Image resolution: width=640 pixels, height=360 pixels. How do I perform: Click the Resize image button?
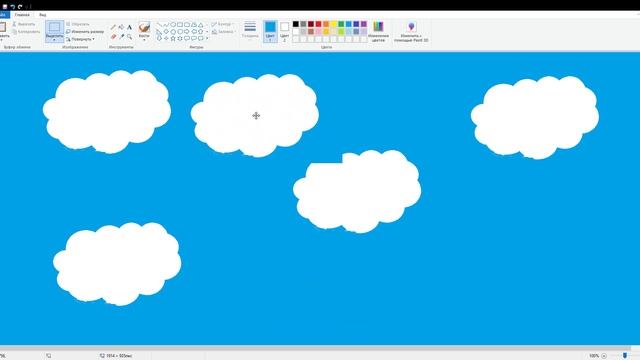point(85,31)
